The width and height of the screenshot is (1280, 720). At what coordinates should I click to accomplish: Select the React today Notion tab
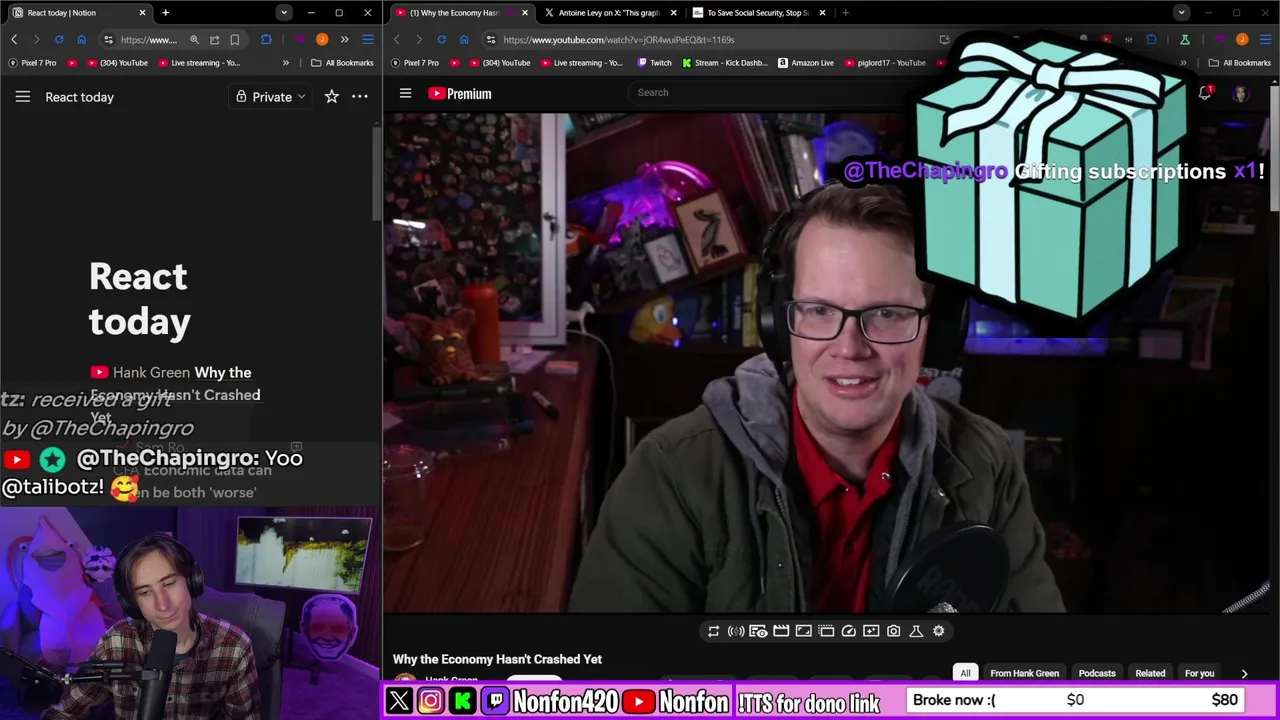tap(80, 13)
